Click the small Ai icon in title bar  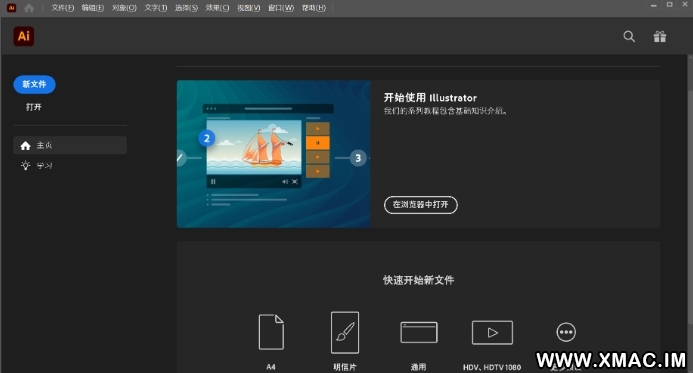click(x=11, y=8)
